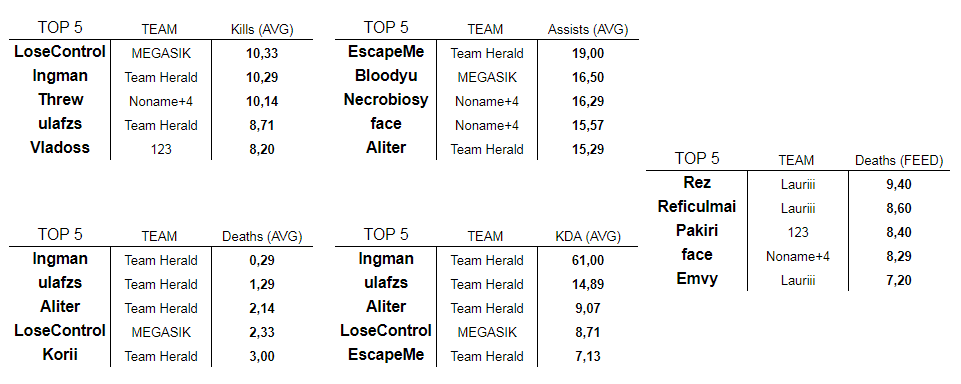Click the 7,13 KDA value for EscapeMe

(588, 356)
